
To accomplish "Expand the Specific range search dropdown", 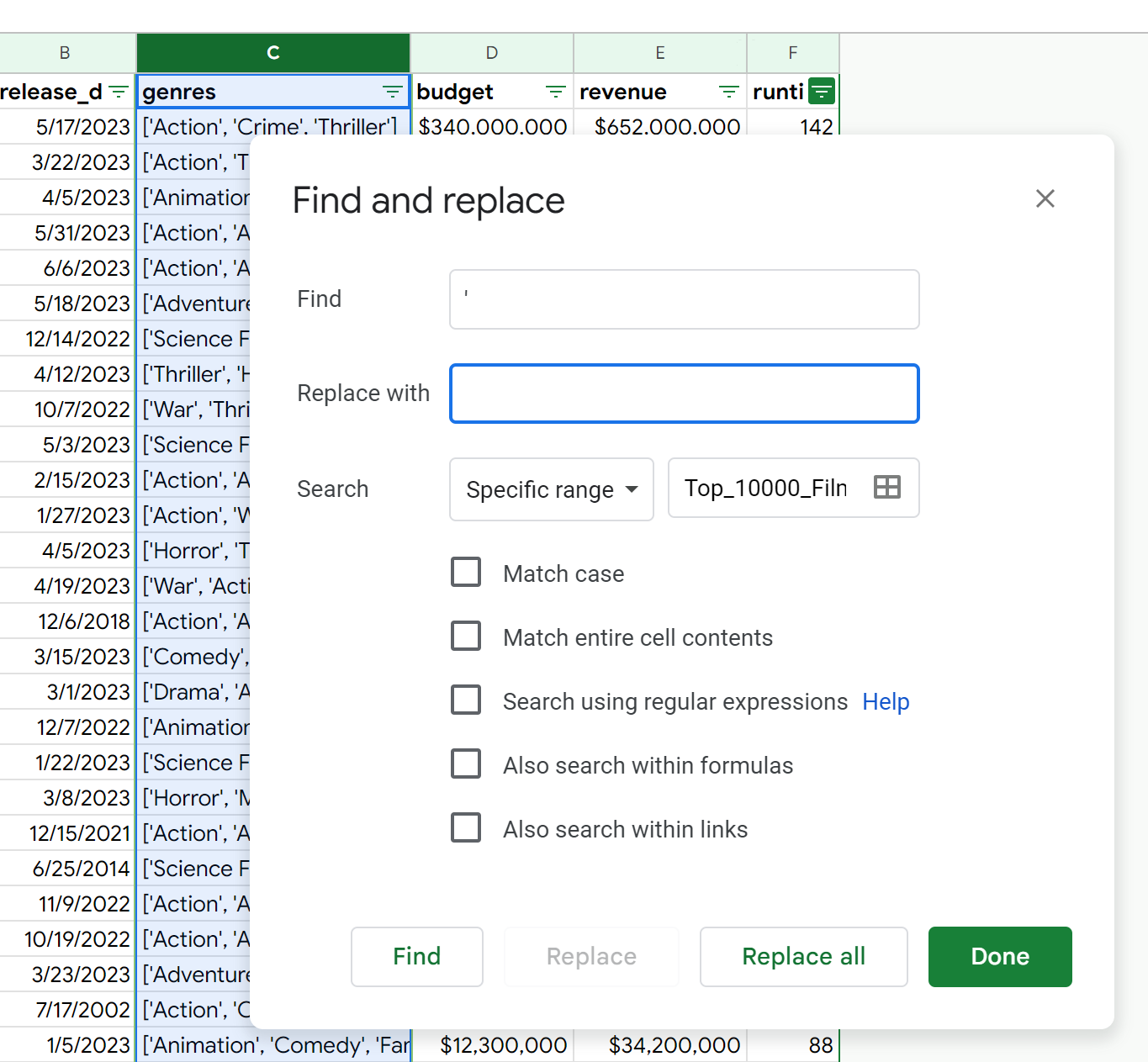I will pos(552,489).
